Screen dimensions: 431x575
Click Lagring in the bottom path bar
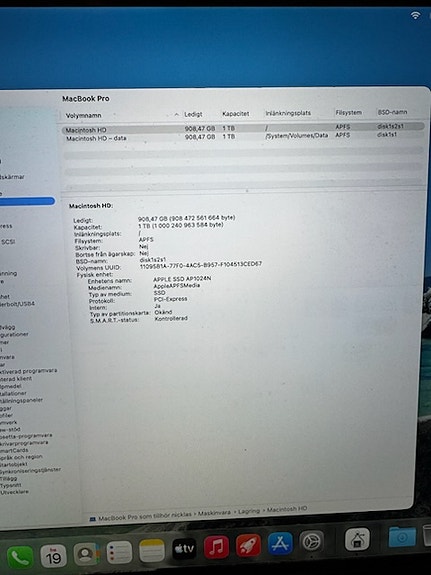click(249, 511)
